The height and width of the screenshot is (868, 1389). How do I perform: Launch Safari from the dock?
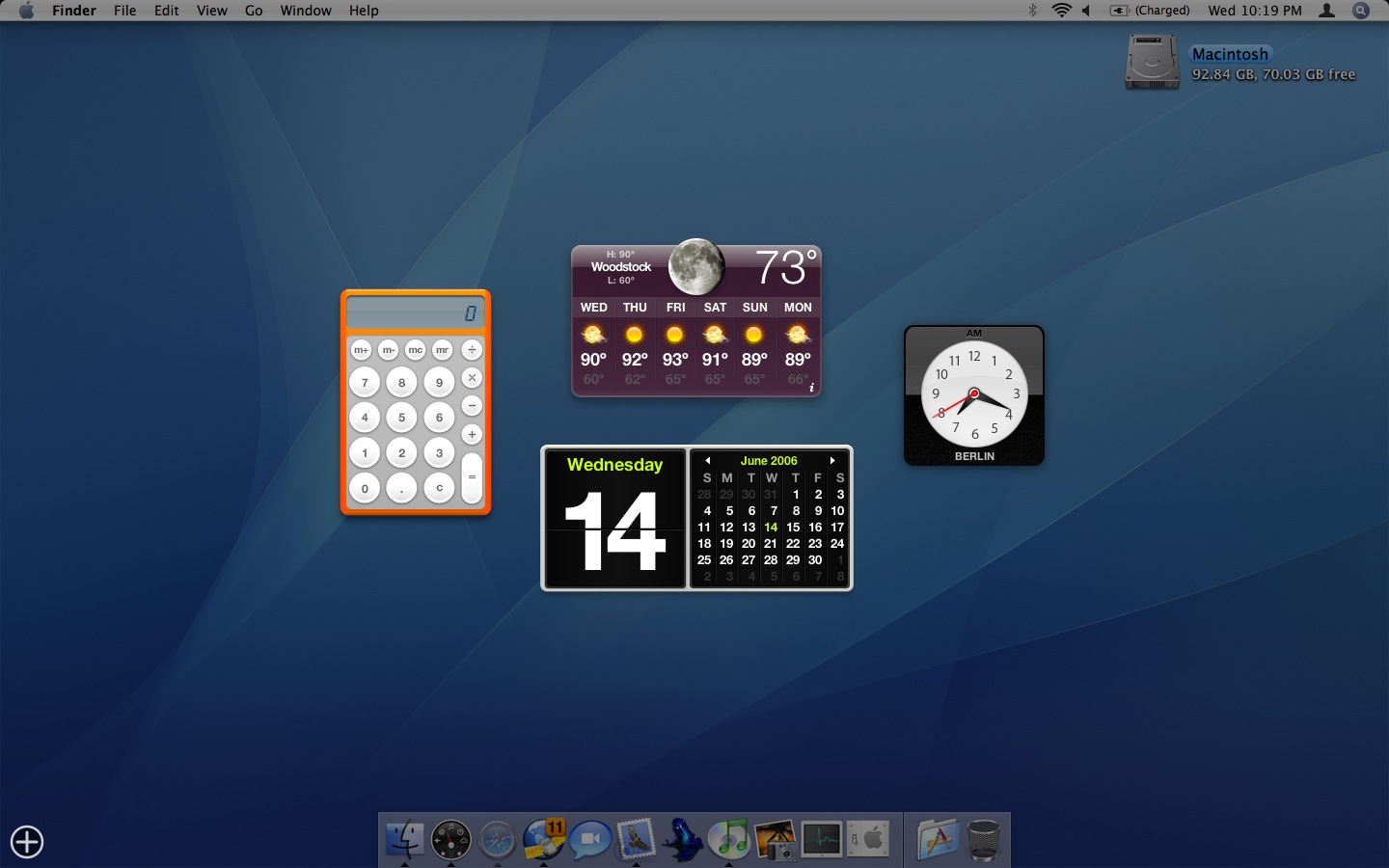497,840
